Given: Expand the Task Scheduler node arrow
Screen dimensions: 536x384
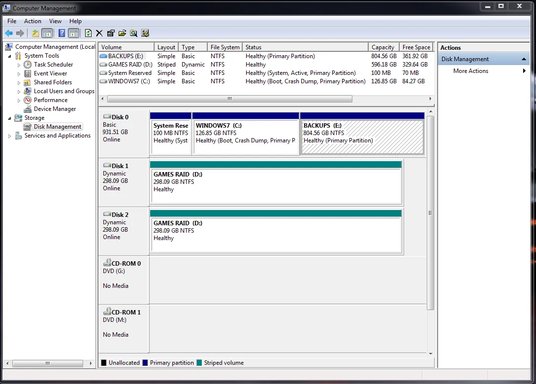Looking at the screenshot, I should pyautogui.click(x=19, y=65).
